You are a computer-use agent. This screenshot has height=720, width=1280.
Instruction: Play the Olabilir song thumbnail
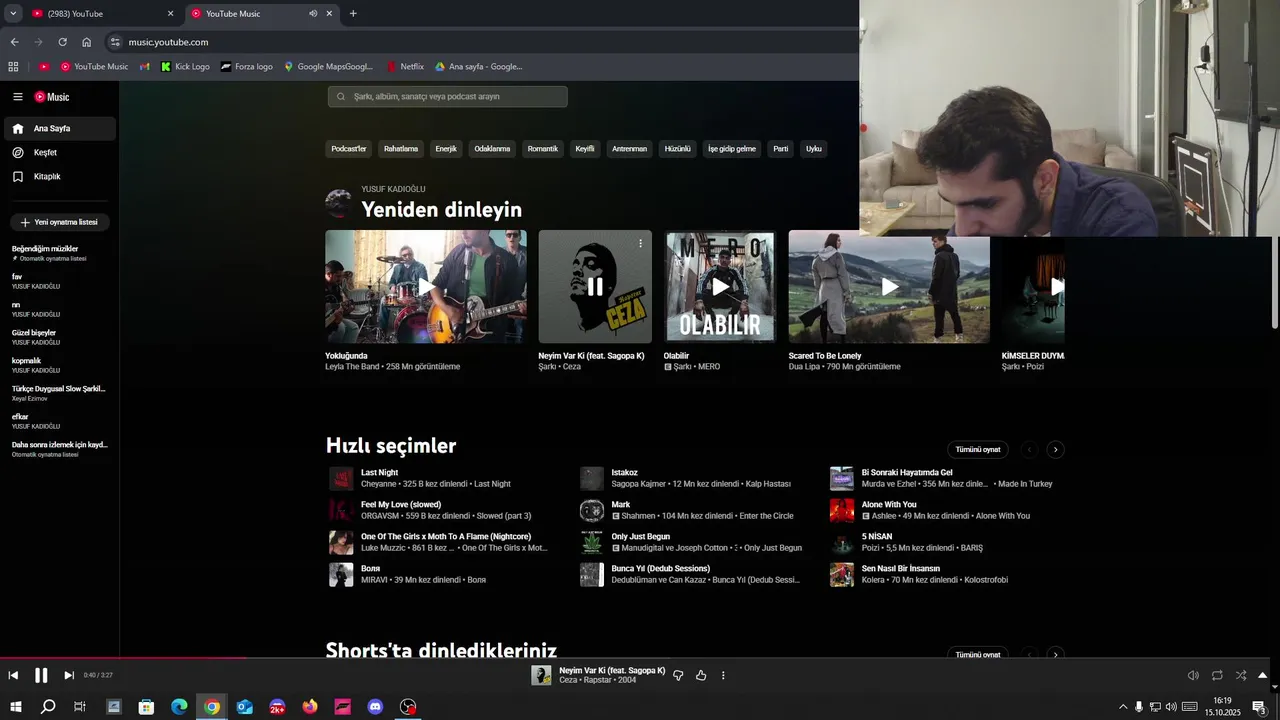[720, 287]
